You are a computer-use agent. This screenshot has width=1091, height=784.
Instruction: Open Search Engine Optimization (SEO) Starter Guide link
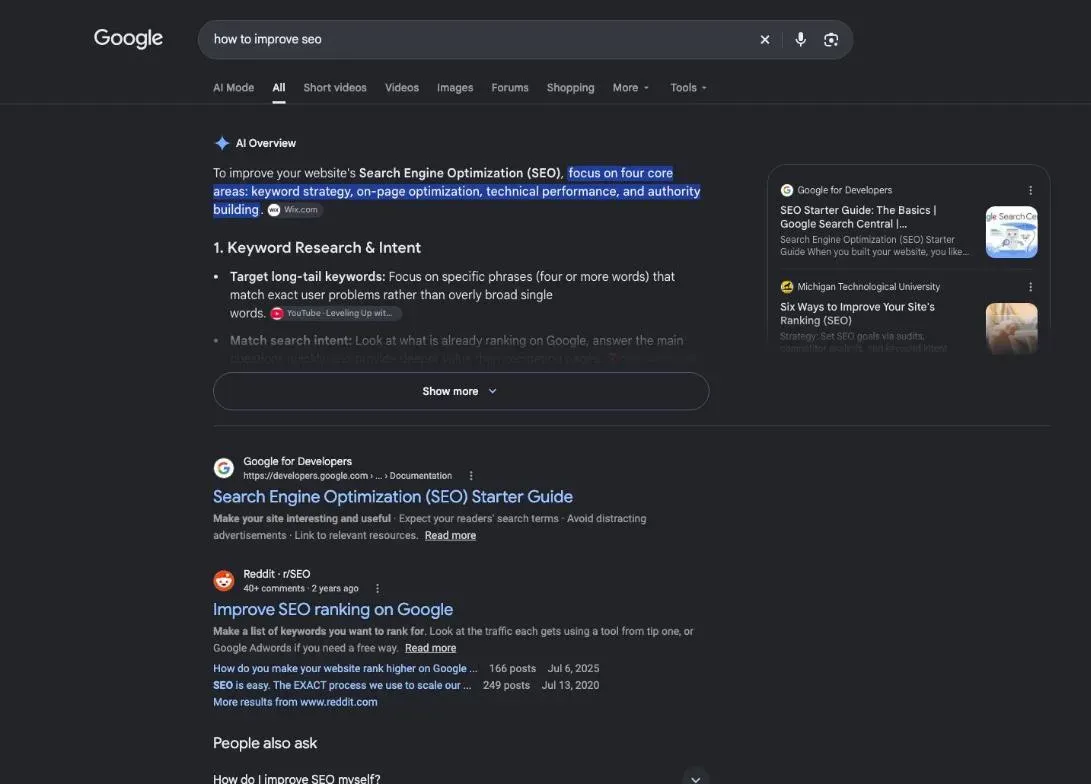click(392, 497)
